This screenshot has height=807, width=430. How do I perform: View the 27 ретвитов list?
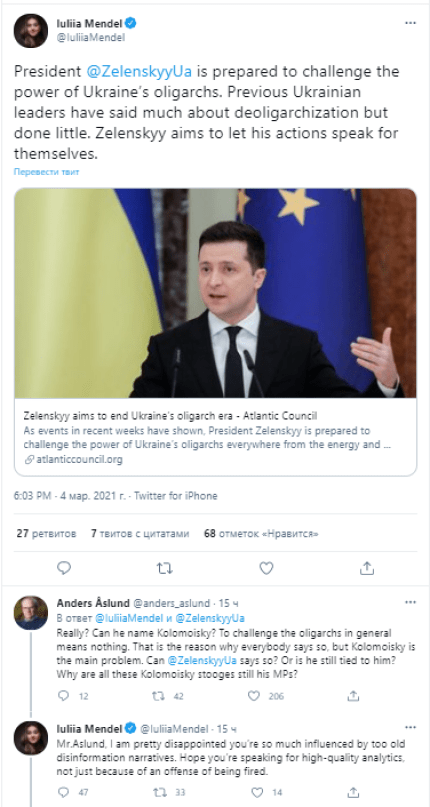pyautogui.click(x=46, y=534)
